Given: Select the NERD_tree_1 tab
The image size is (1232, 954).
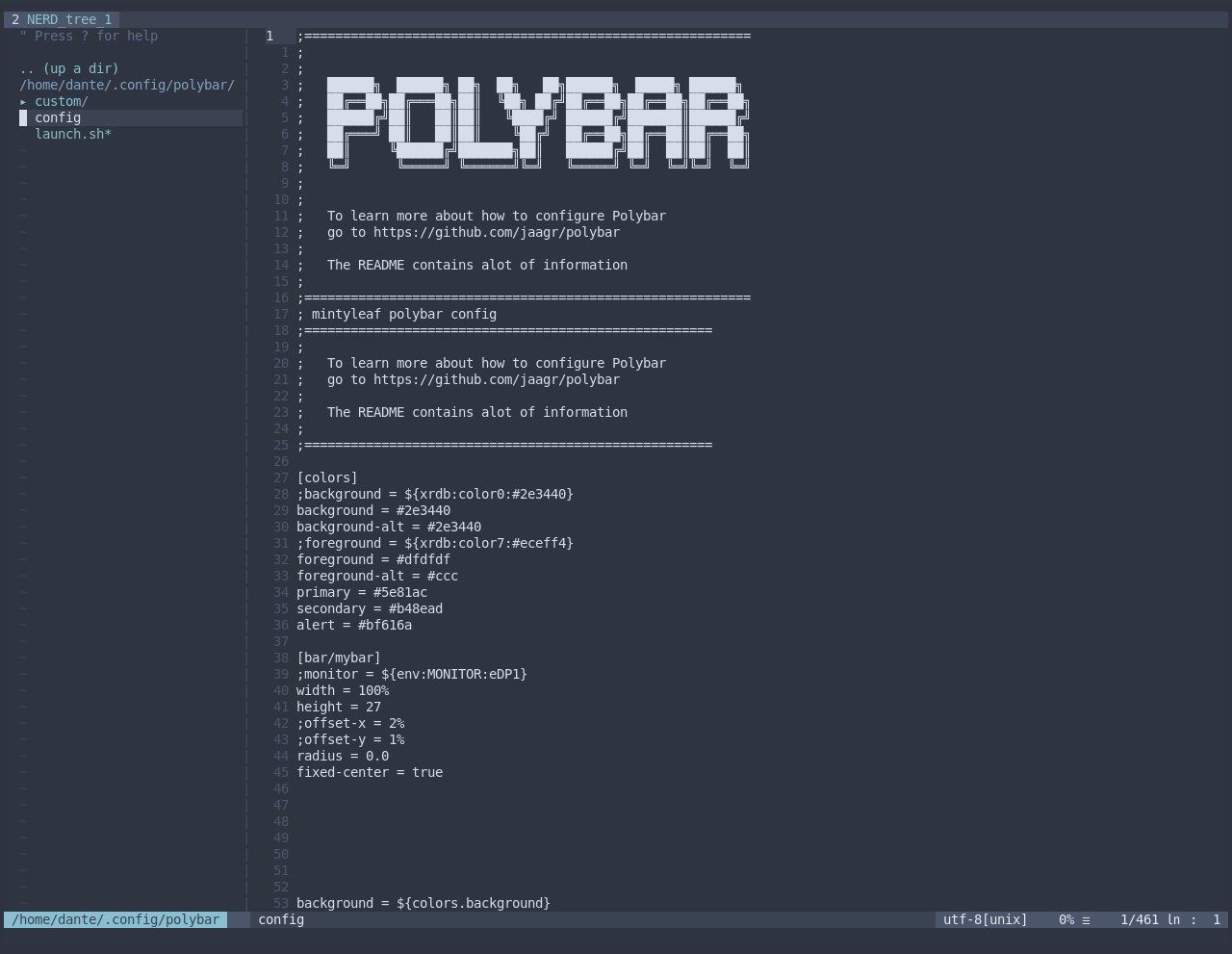Looking at the screenshot, I should click(x=62, y=19).
